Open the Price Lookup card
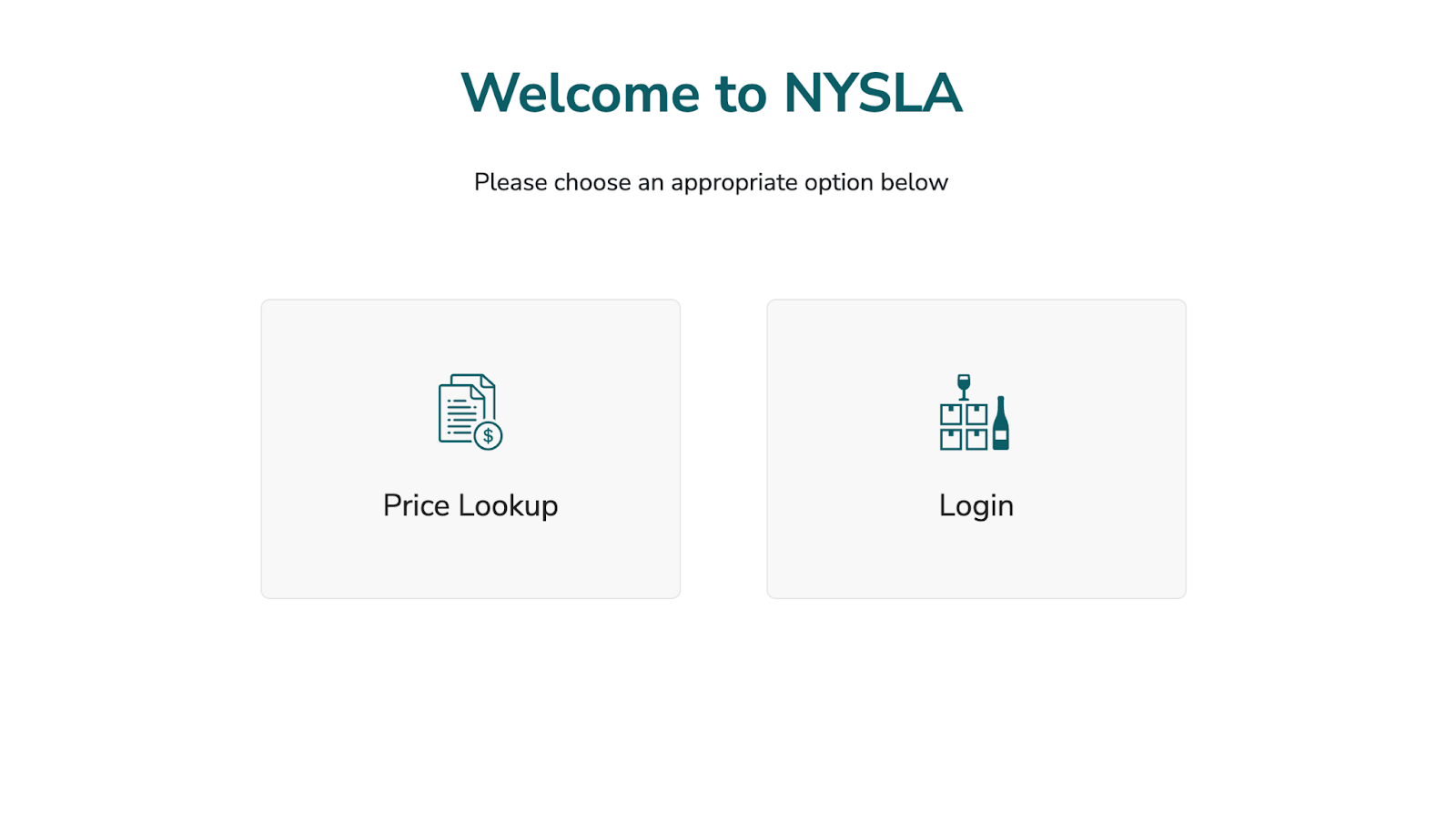1456x834 pixels. click(x=470, y=449)
